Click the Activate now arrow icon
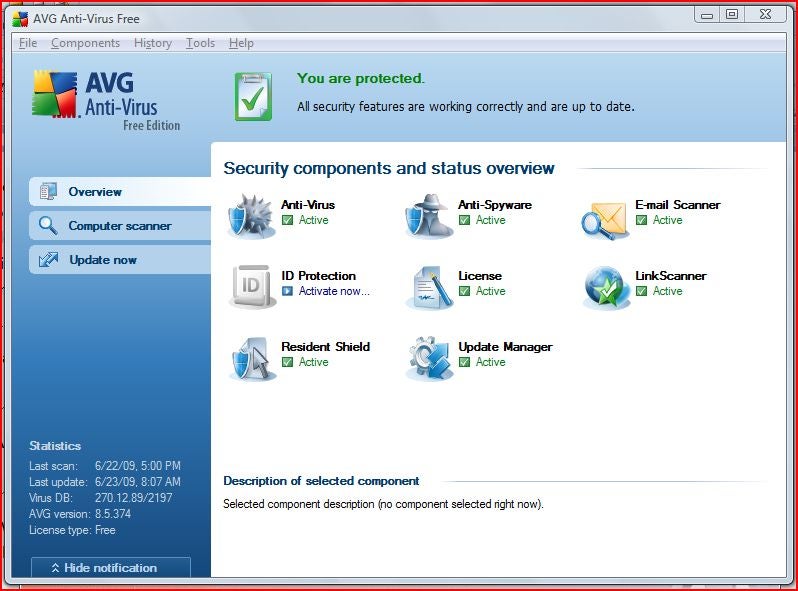This screenshot has height=591, width=798. click(288, 291)
